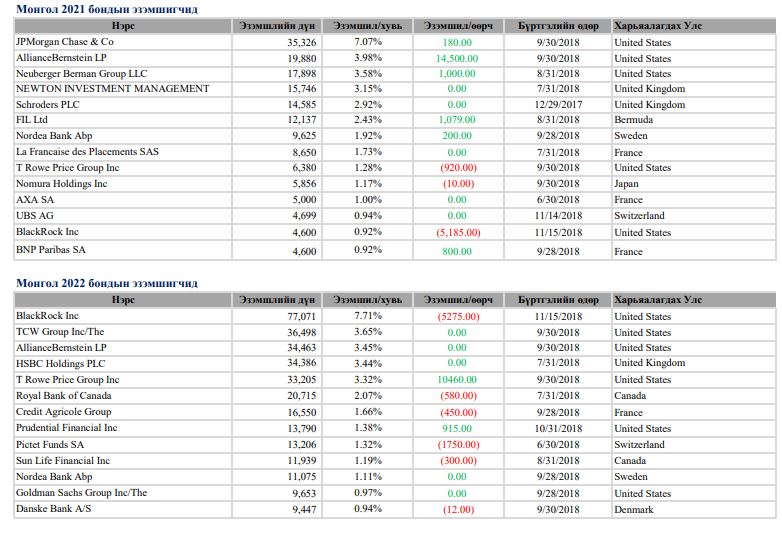
Task: Click 'Бүртгэлийн өдөр' header in 2021 table
Action: point(558,25)
